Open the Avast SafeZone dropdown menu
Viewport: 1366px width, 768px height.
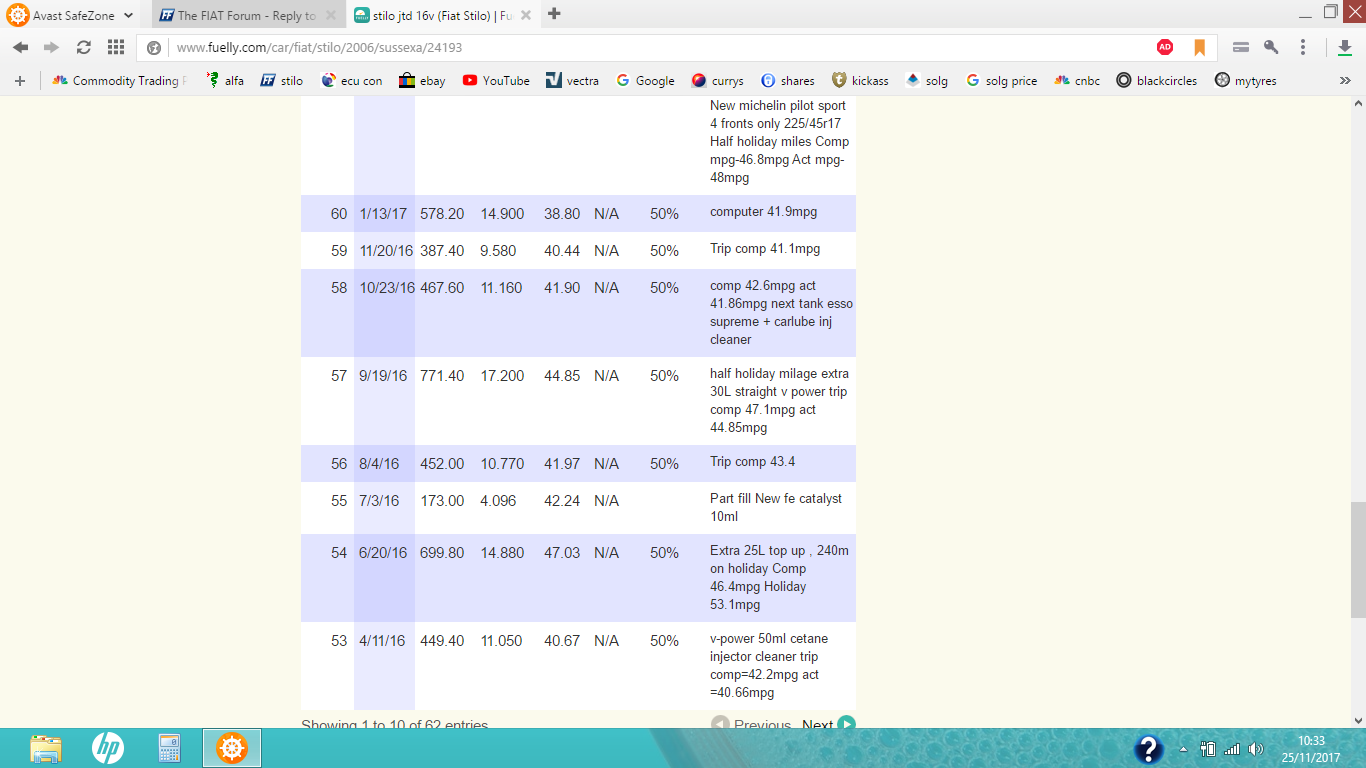coord(128,15)
